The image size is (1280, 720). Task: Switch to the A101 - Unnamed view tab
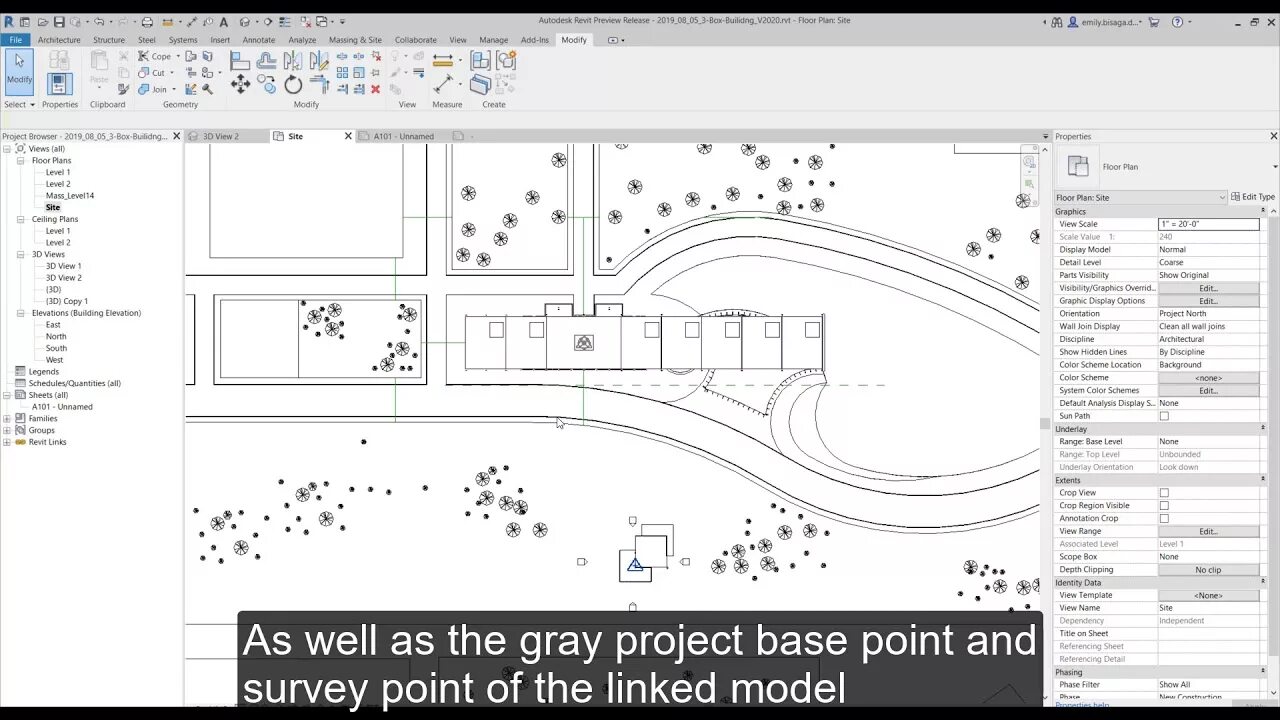pos(404,136)
